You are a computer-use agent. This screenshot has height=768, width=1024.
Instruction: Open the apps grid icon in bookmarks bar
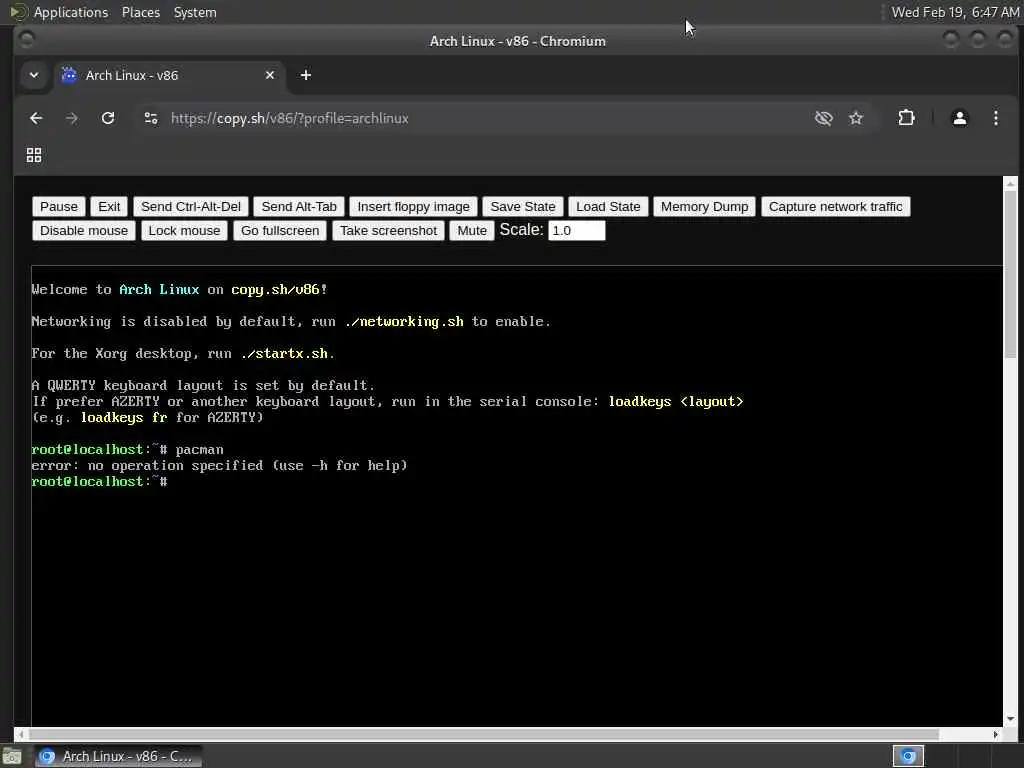click(34, 155)
